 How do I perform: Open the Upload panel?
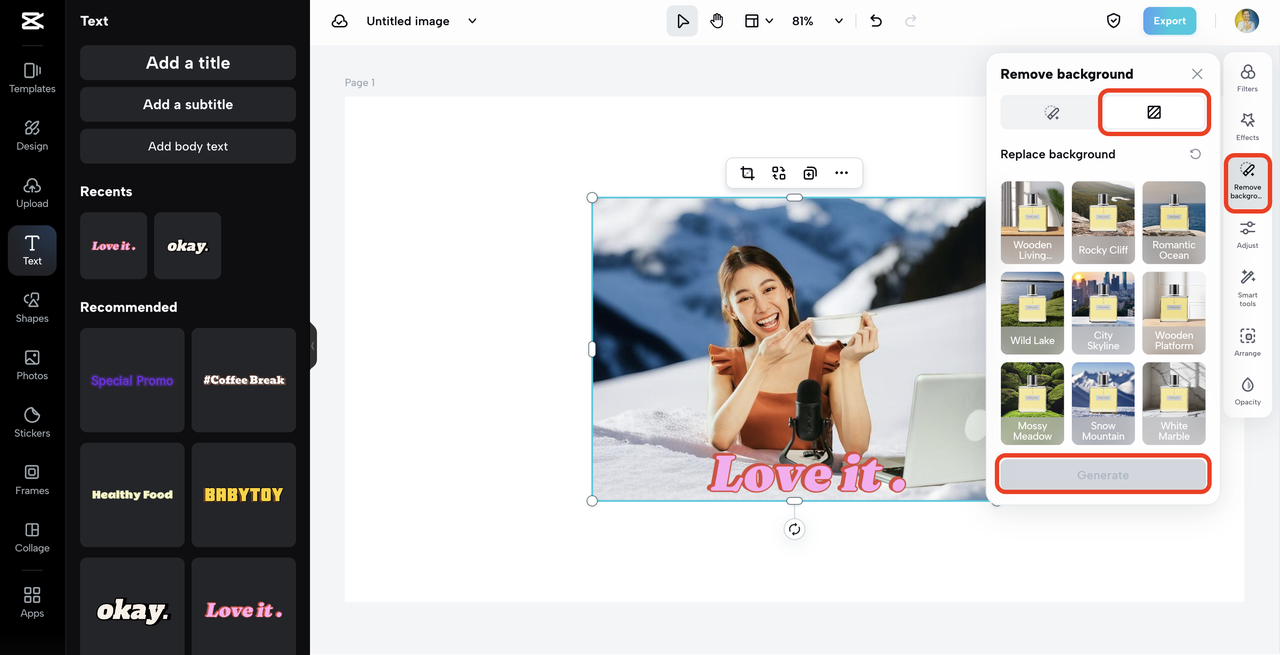[32, 193]
